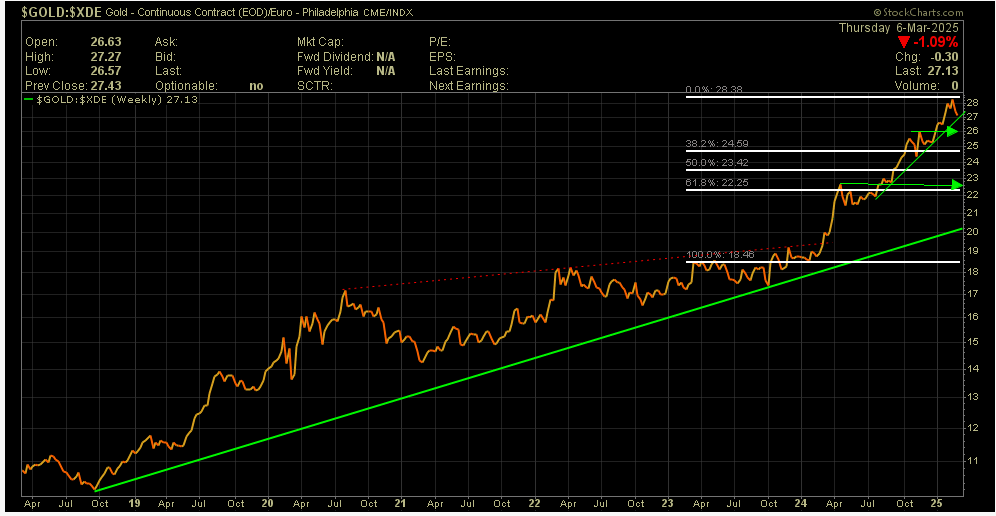Select the Chg value -0.30

click(945, 57)
